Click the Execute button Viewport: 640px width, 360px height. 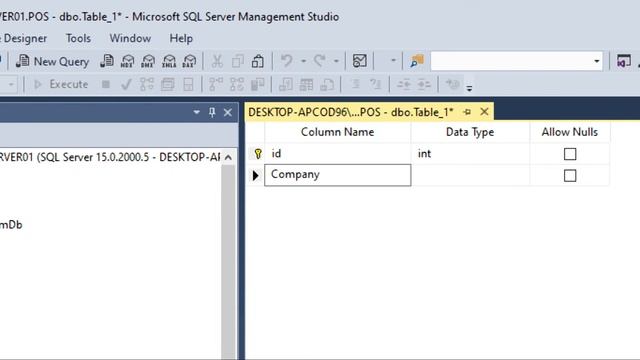[x=61, y=84]
